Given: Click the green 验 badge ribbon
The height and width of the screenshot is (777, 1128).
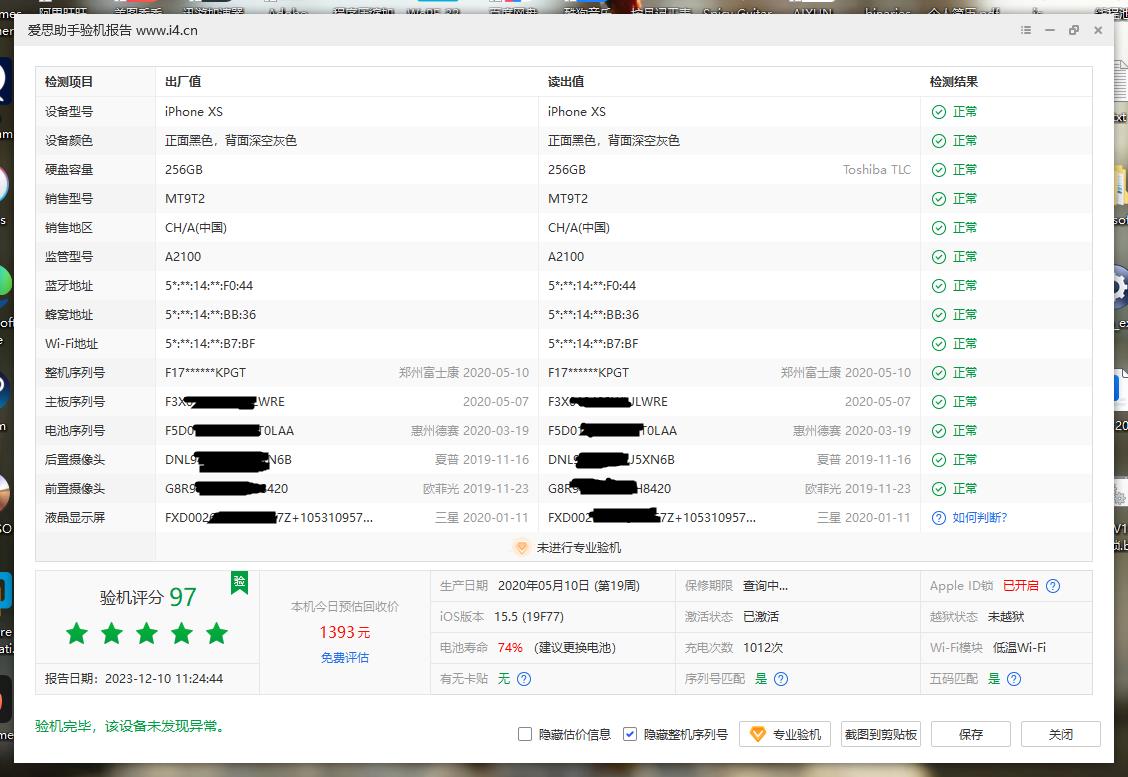Looking at the screenshot, I should [x=239, y=582].
